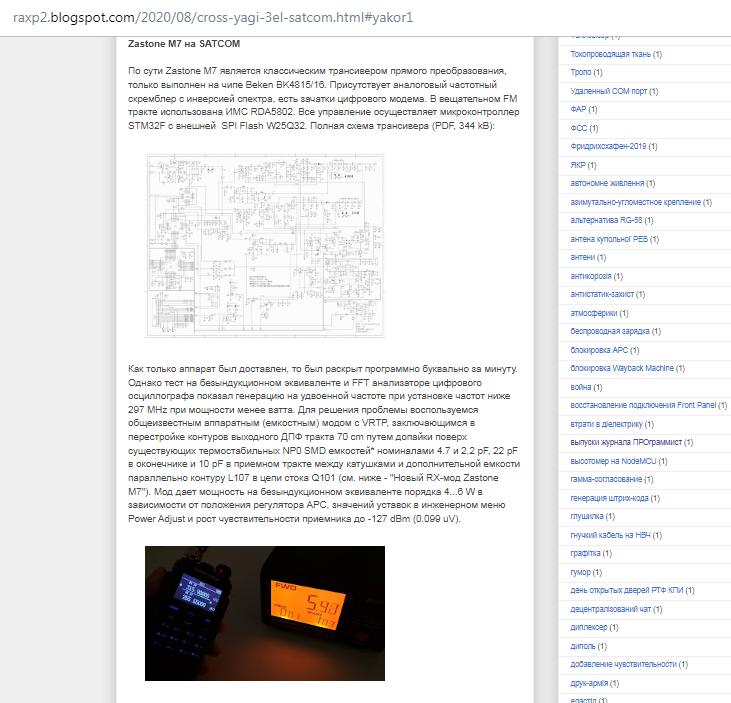731x703 pixels.
Task: Open tag 'генерация штрих-кода'
Action: 609,498
